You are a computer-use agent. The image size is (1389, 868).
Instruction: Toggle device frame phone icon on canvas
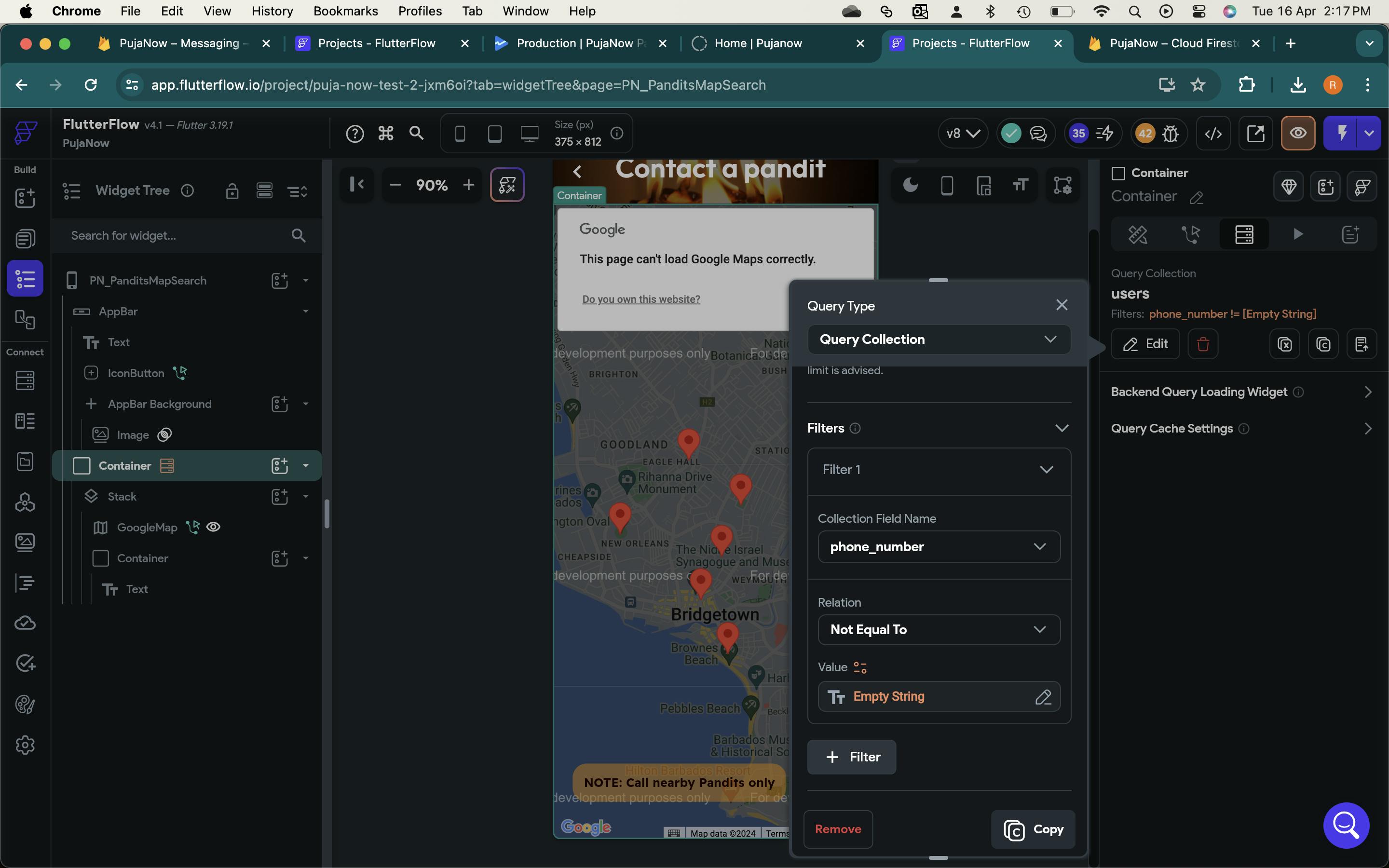point(947,186)
